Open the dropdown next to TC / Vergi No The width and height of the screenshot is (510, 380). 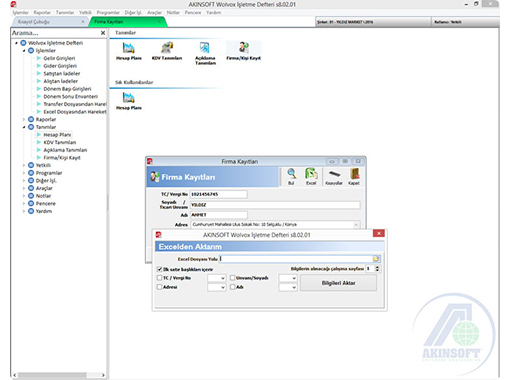(217, 278)
